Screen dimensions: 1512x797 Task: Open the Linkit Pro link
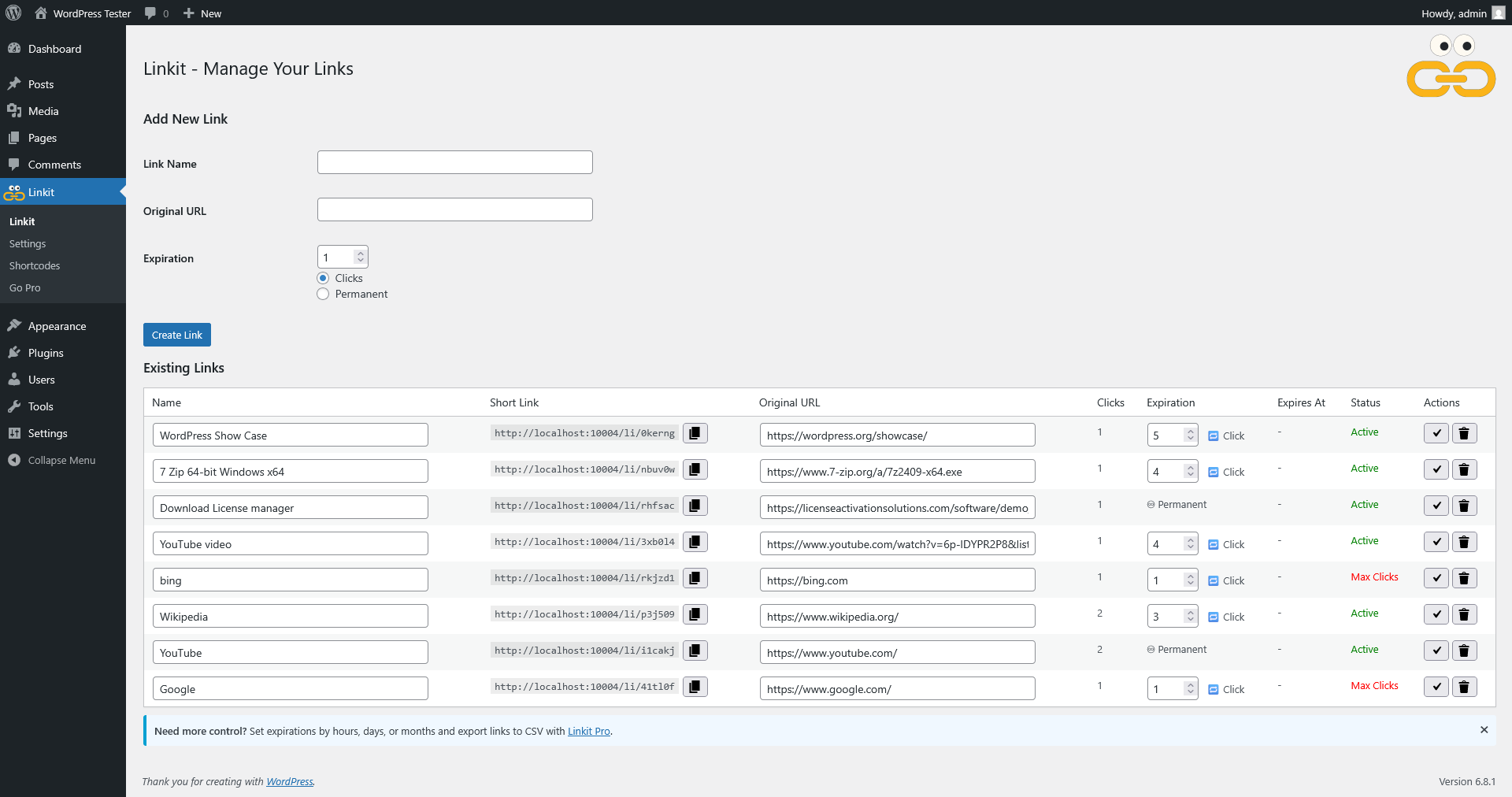[588, 732]
